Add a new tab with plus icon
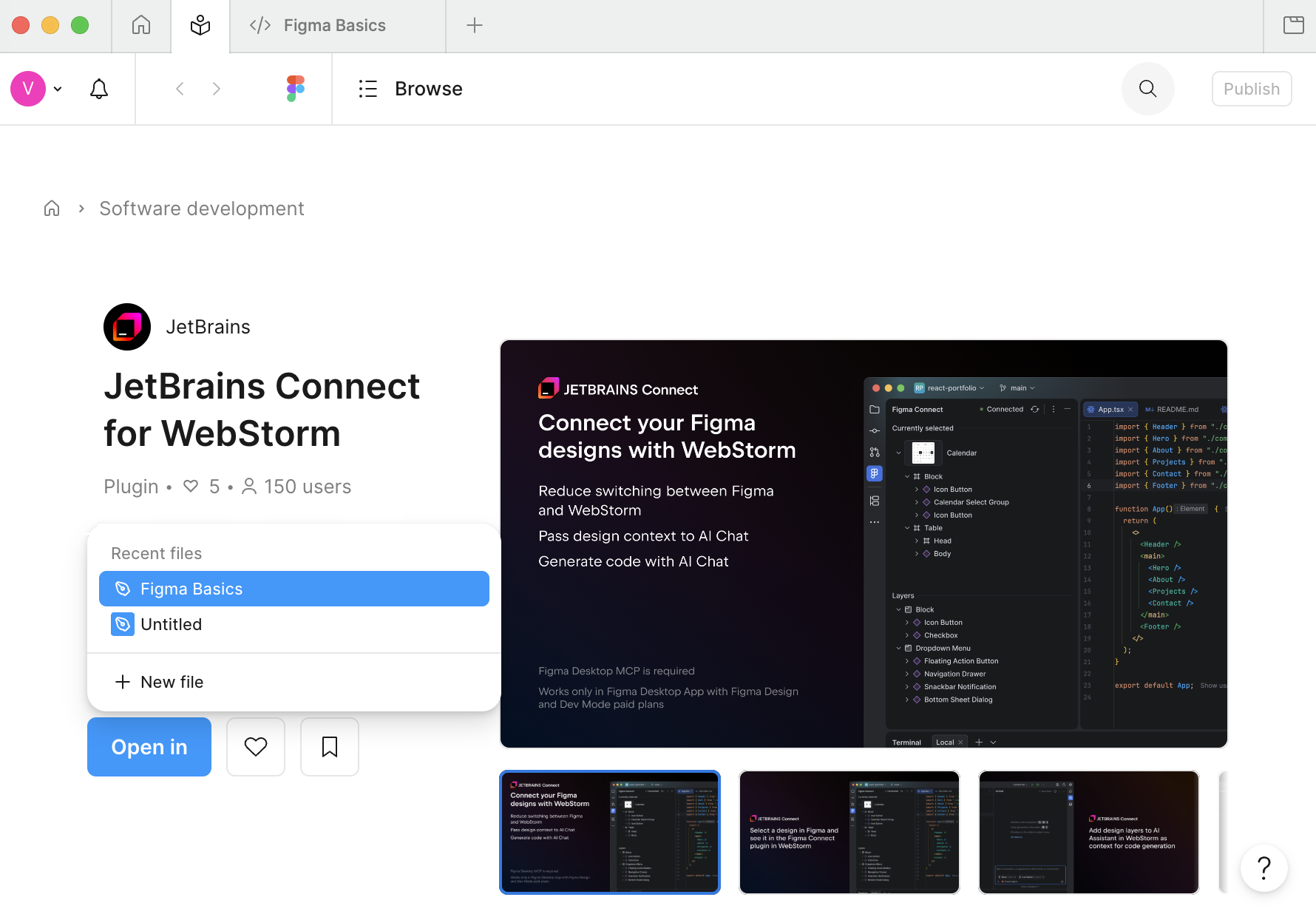The height and width of the screenshot is (917, 1316). [475, 26]
